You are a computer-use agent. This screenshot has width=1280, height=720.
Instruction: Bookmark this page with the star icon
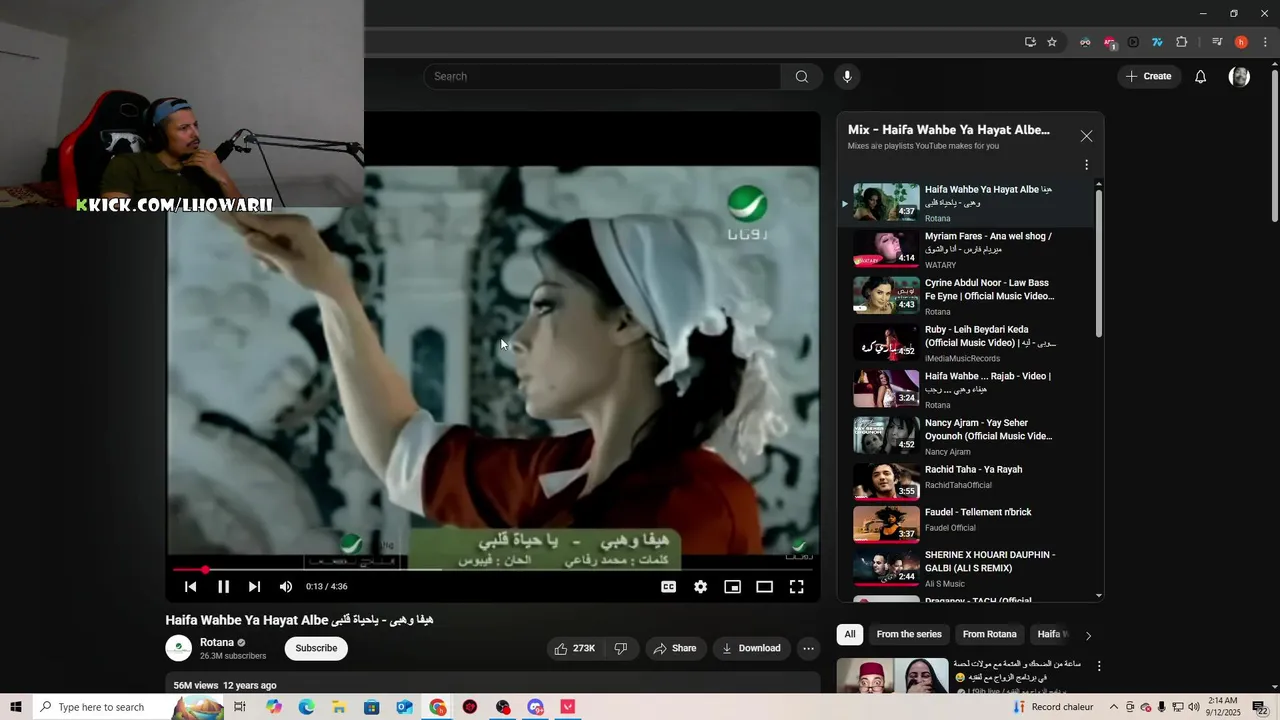[x=1052, y=42]
